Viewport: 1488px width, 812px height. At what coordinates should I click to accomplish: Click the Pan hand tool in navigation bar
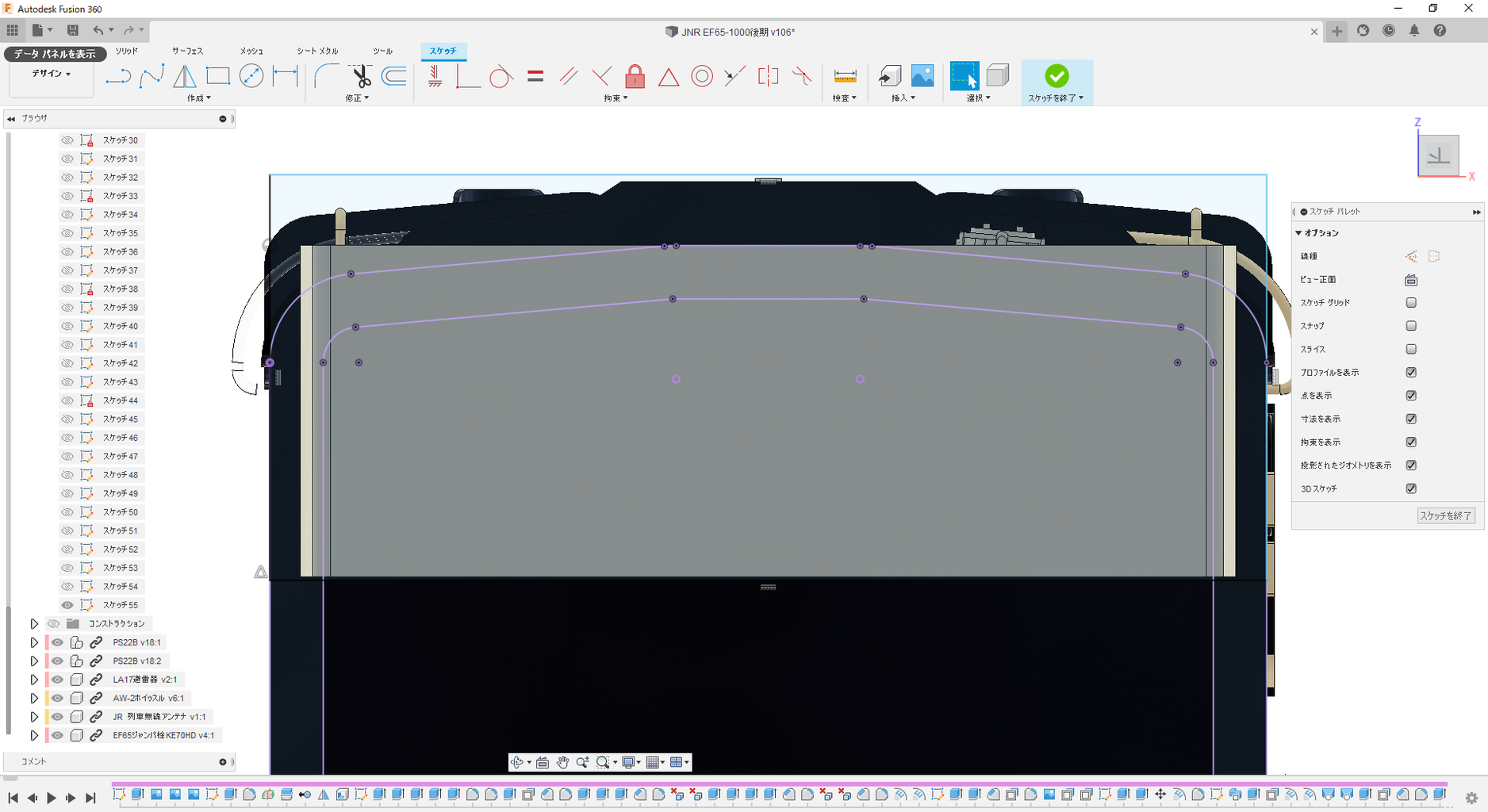pyautogui.click(x=562, y=762)
